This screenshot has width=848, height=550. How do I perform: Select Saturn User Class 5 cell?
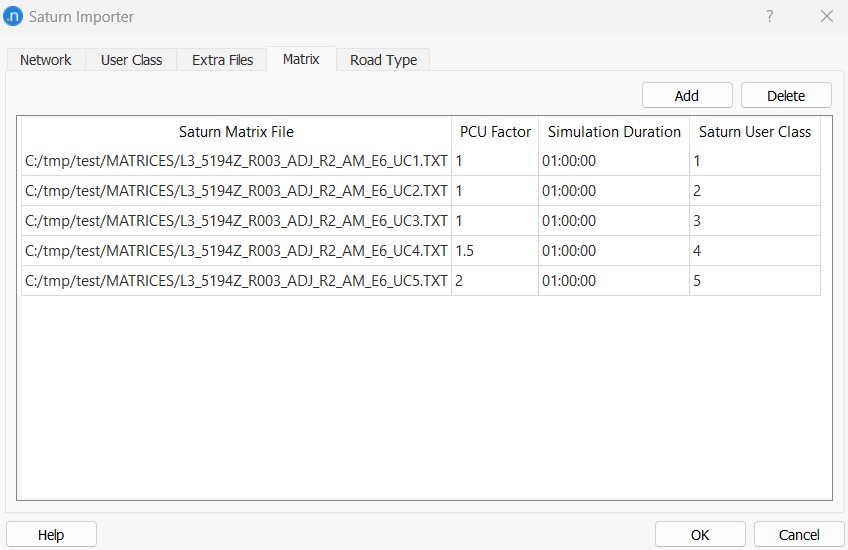tap(755, 281)
